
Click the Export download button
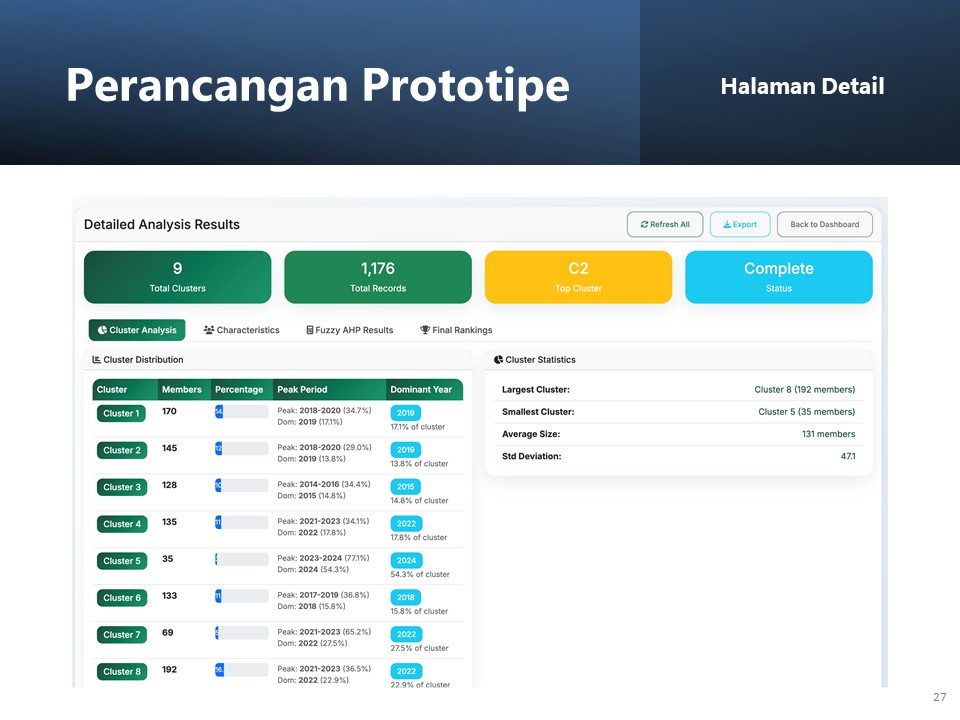pyautogui.click(x=740, y=225)
